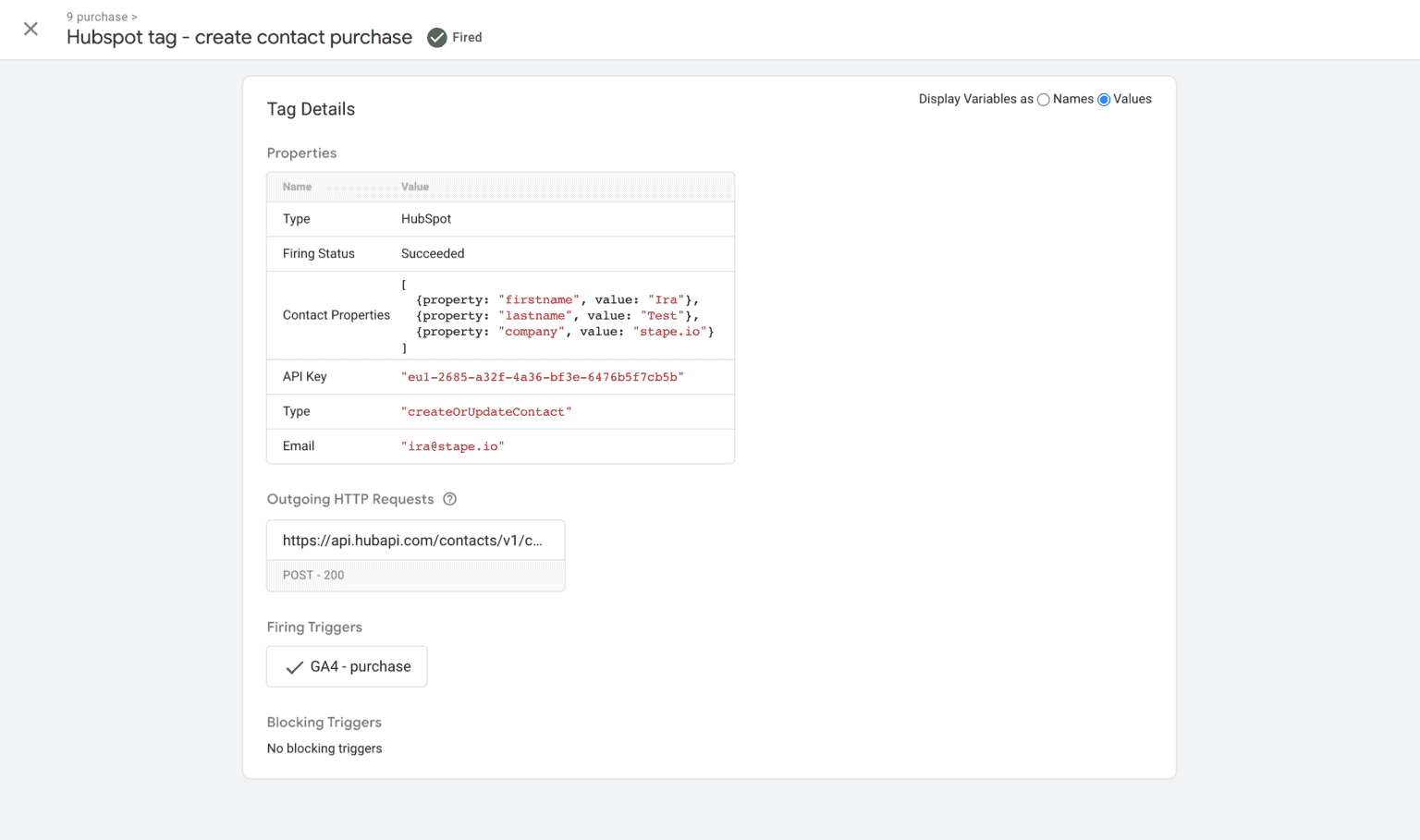This screenshot has width=1420, height=840.
Task: Click the createOrUpdateContact type value
Action: click(x=486, y=412)
